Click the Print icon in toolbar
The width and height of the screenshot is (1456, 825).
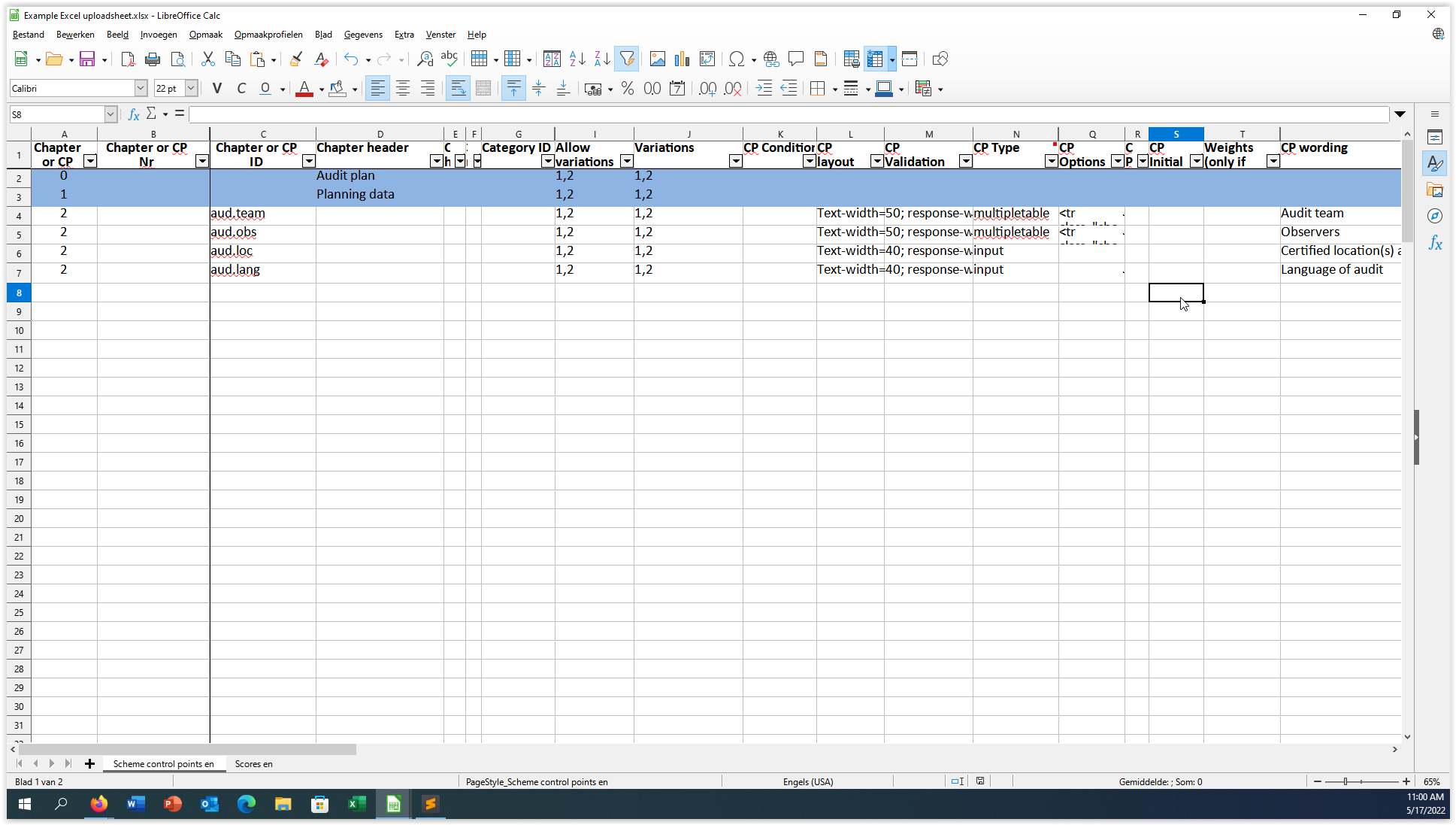153,59
